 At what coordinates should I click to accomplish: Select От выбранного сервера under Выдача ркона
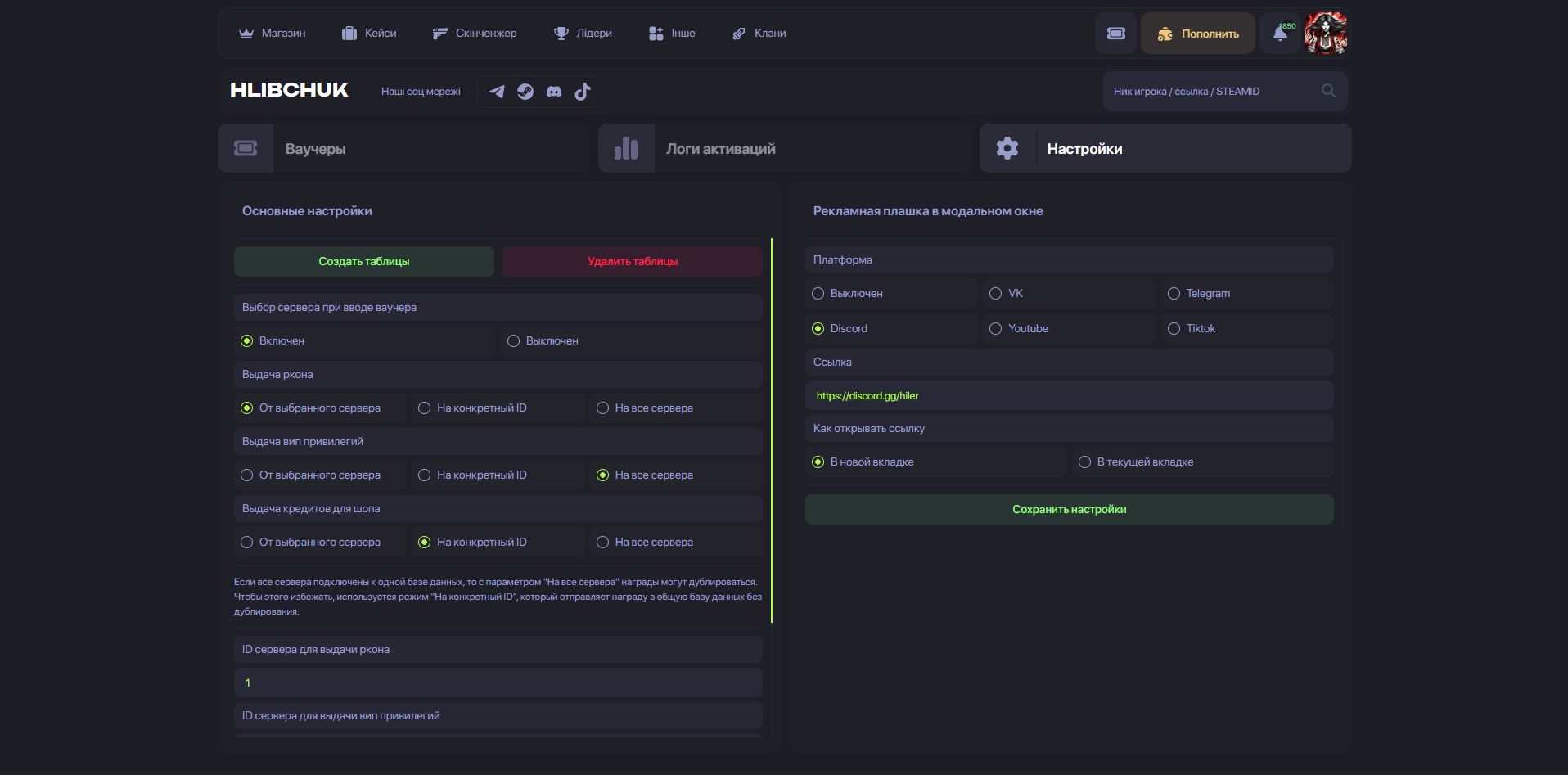(x=320, y=408)
